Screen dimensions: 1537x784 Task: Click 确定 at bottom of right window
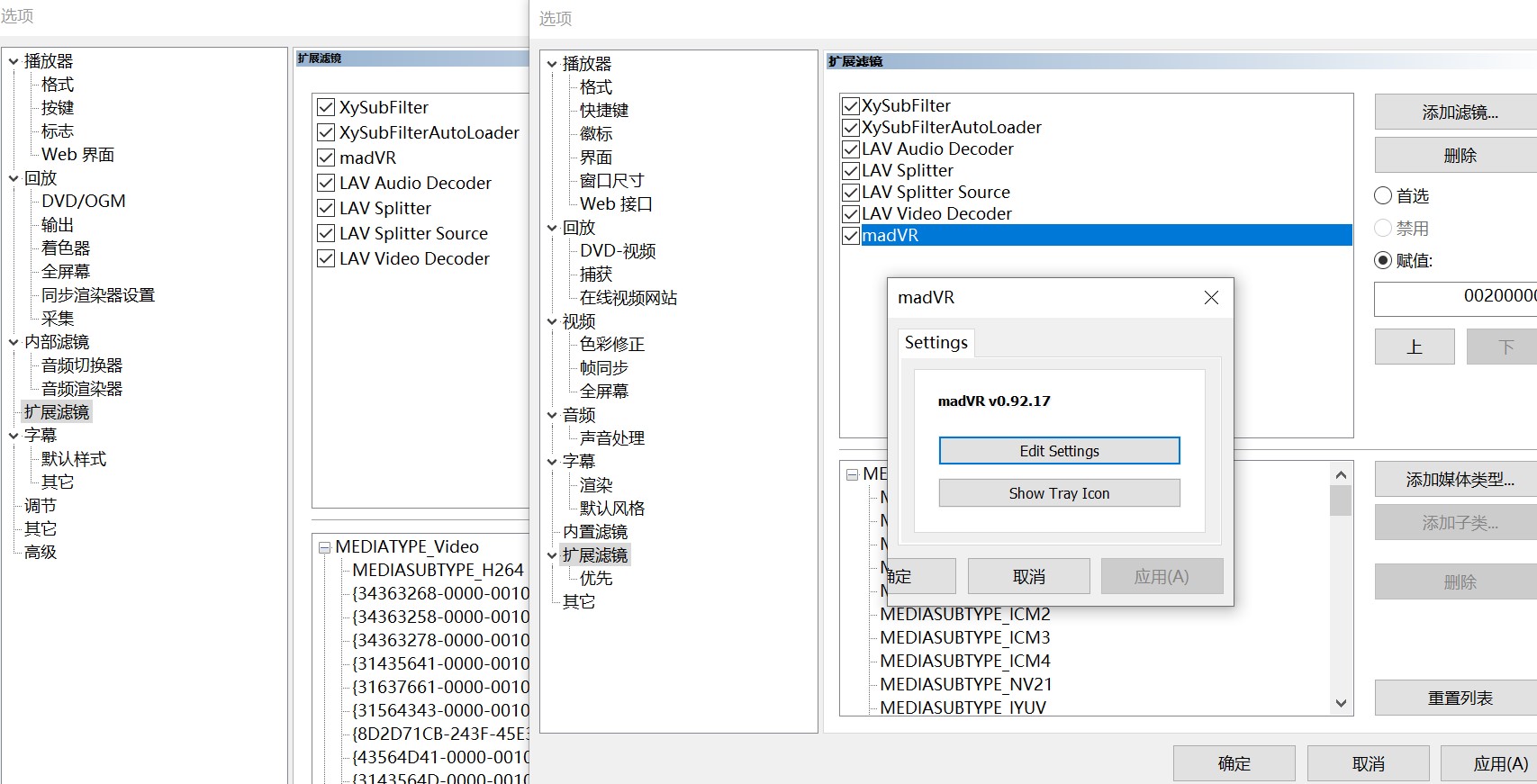(1234, 763)
